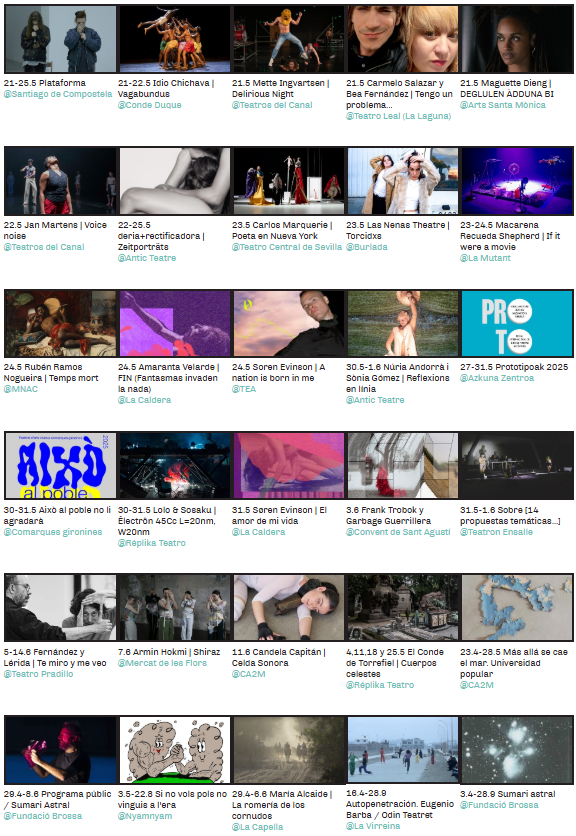Open the Carlos Marquerie Poeta en Nueva York thumbnail
576x836 pixels.
click(289, 181)
